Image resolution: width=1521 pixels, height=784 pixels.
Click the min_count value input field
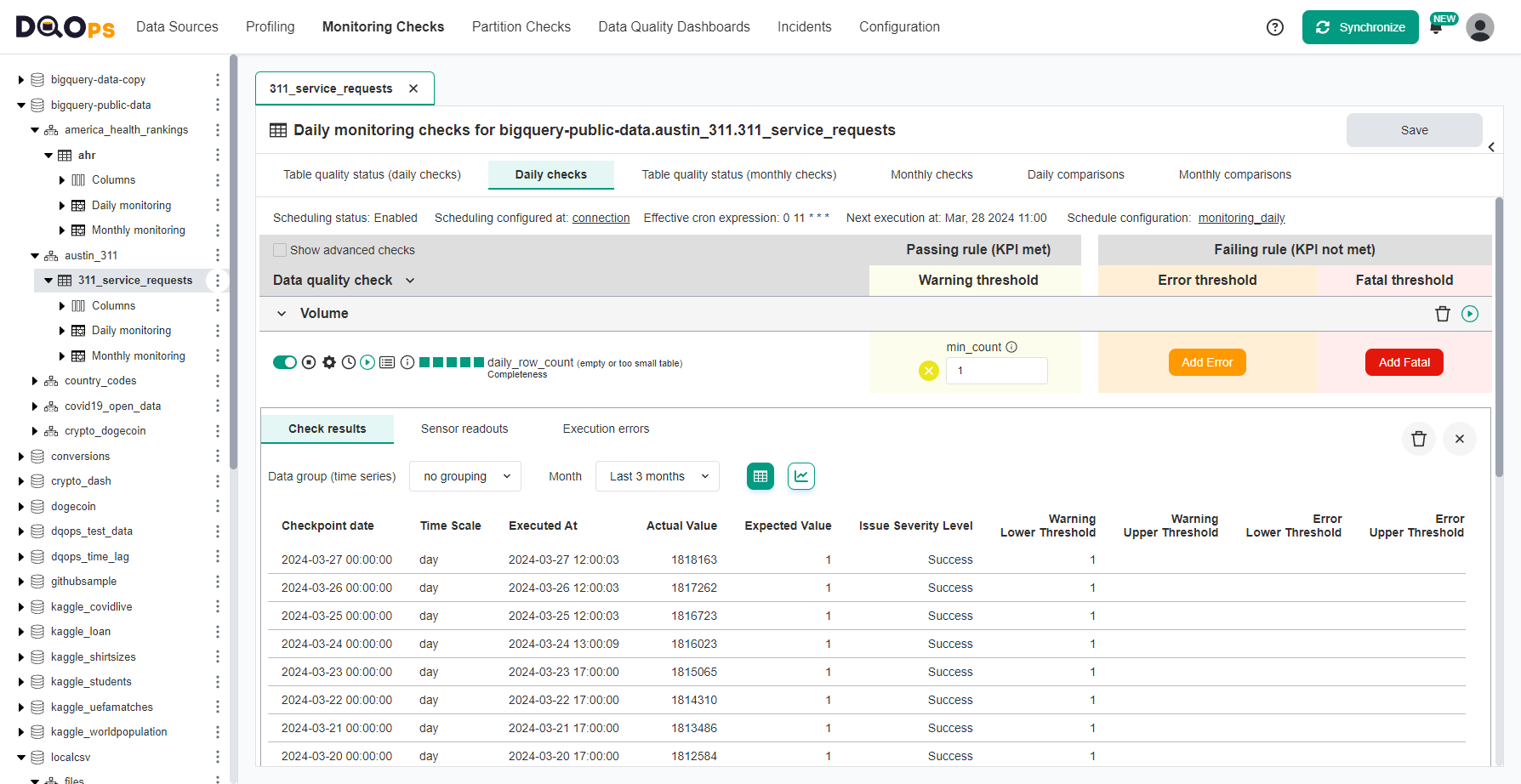996,371
